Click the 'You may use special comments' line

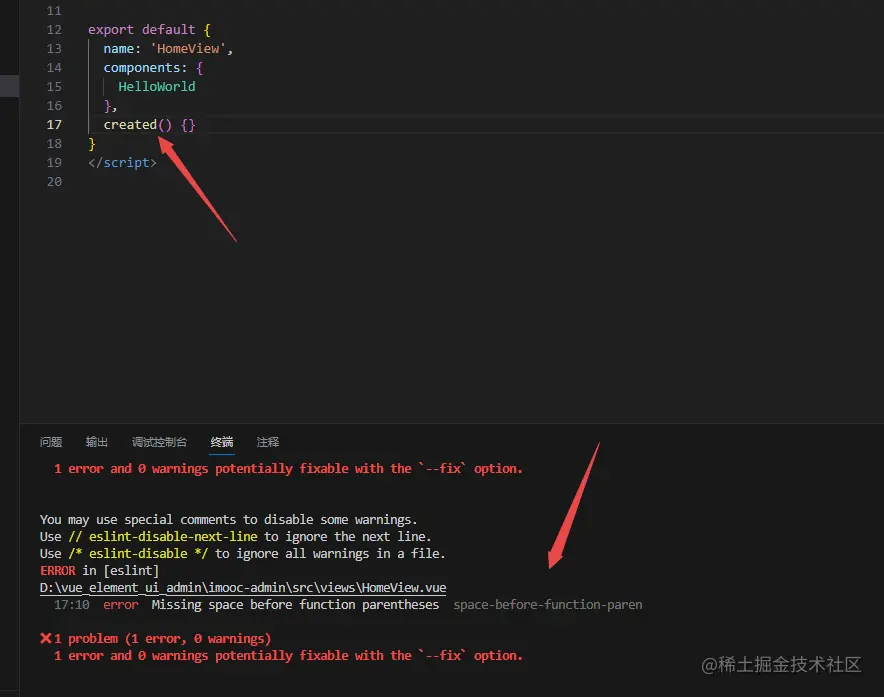(x=228, y=519)
